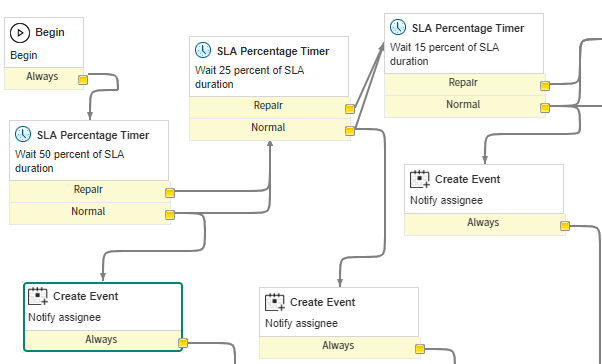Click calendar icon of right Create Event
Image resolution: width=602 pixels, height=364 pixels.
(x=420, y=179)
